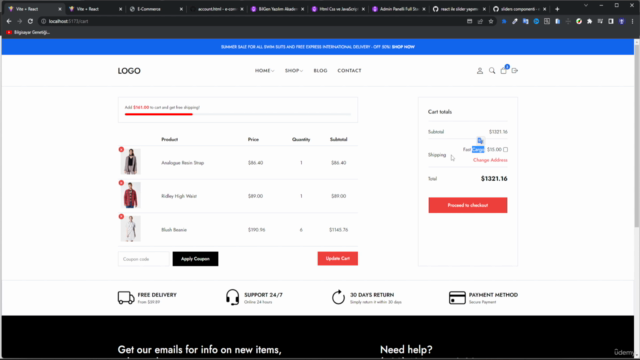This screenshot has height=360, width=640.
Task: Reload the page with refresh icon
Action: coord(30,21)
